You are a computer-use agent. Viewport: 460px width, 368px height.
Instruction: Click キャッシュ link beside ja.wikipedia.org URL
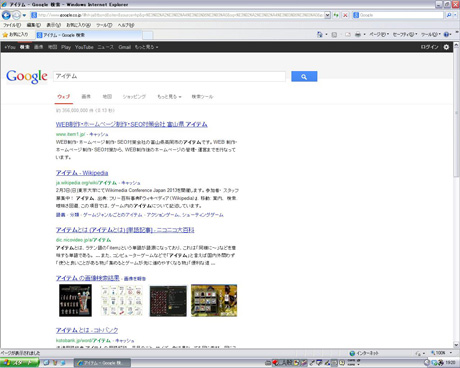(131, 183)
